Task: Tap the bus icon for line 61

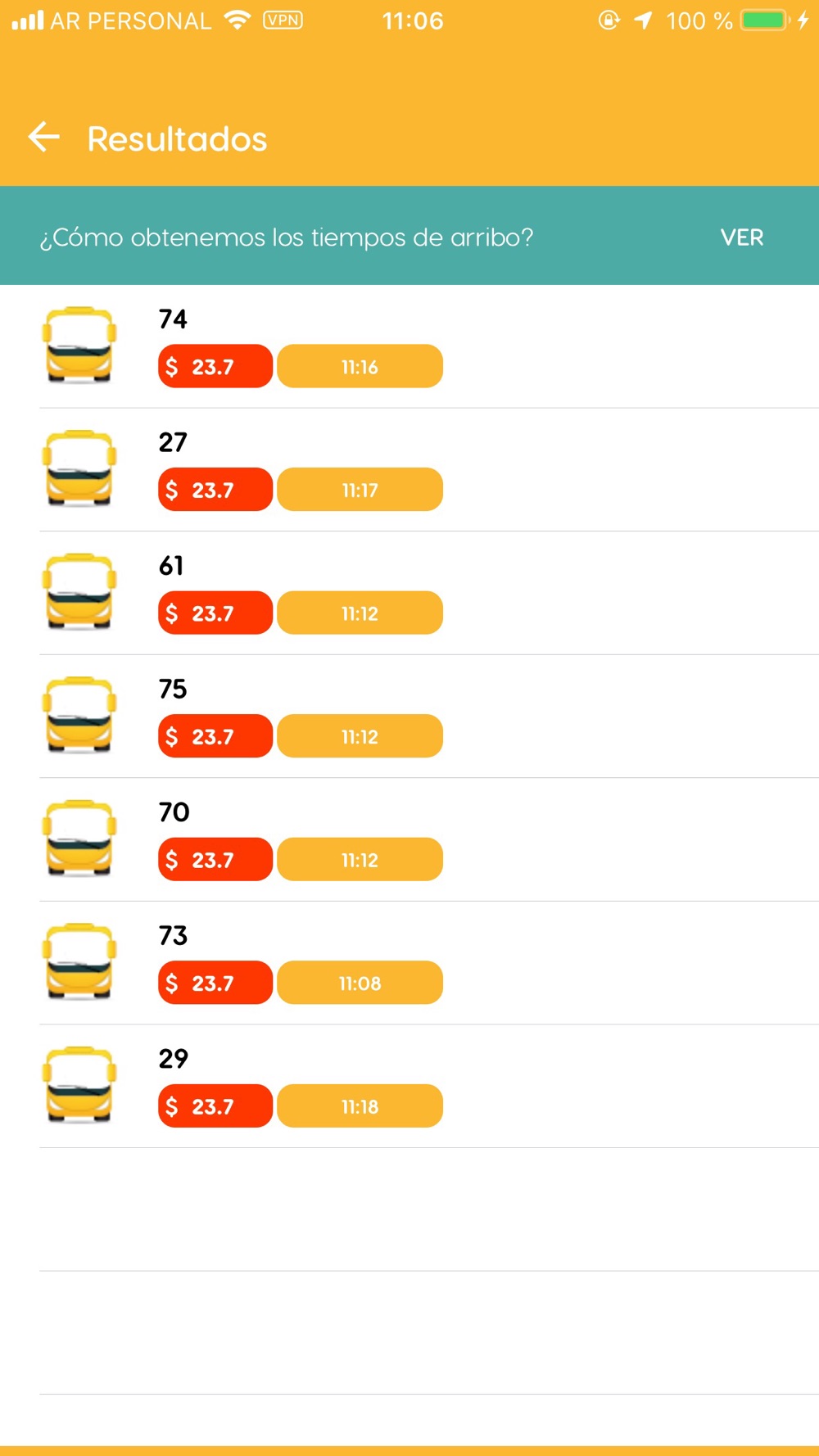Action: 79,592
